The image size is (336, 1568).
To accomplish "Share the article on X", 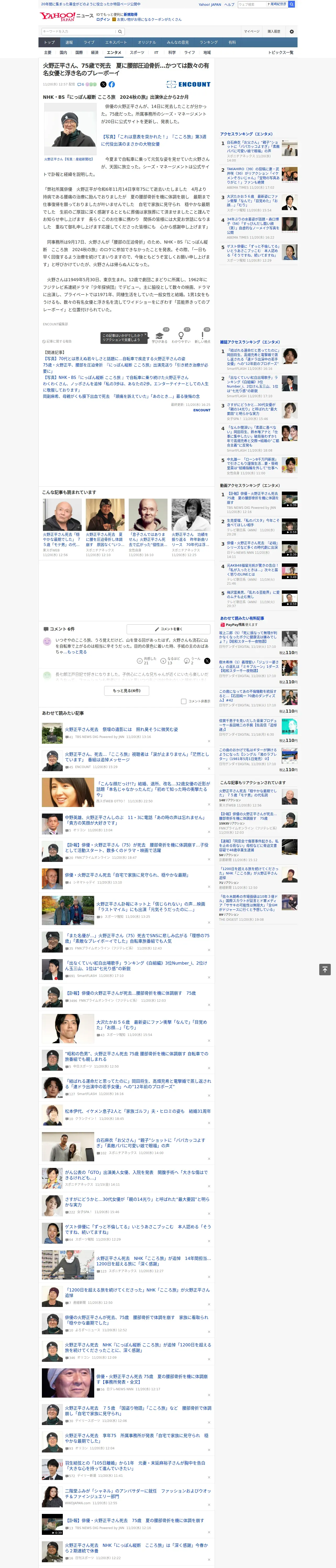I will pos(103,85).
